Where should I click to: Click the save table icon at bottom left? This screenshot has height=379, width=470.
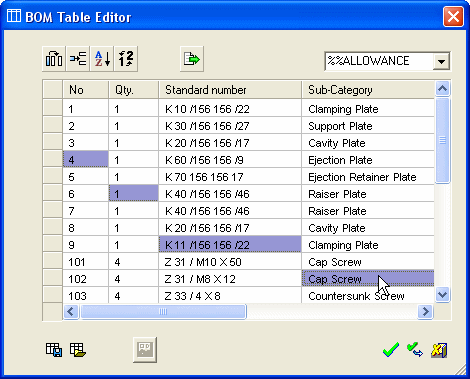coord(54,350)
